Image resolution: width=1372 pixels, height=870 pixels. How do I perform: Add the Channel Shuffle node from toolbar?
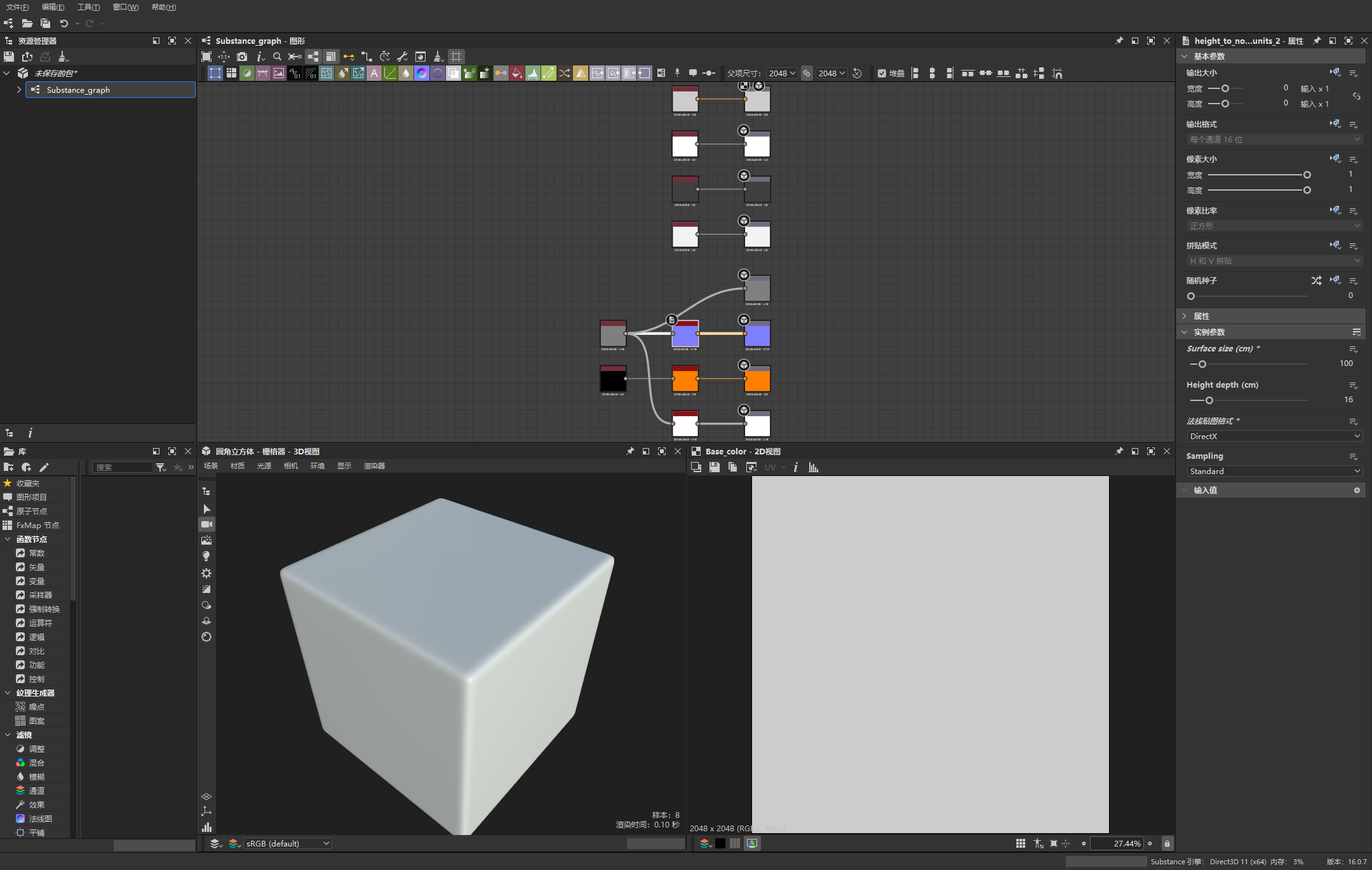(565, 73)
